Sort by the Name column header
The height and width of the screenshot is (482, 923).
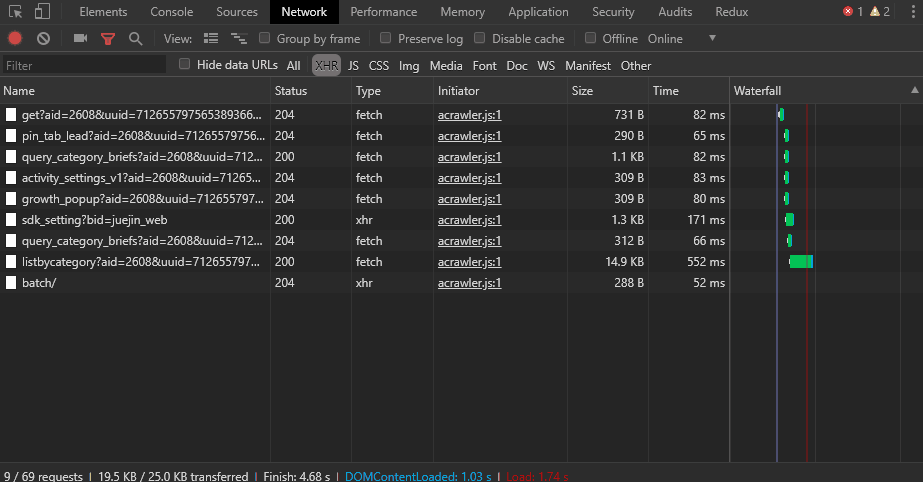point(135,91)
